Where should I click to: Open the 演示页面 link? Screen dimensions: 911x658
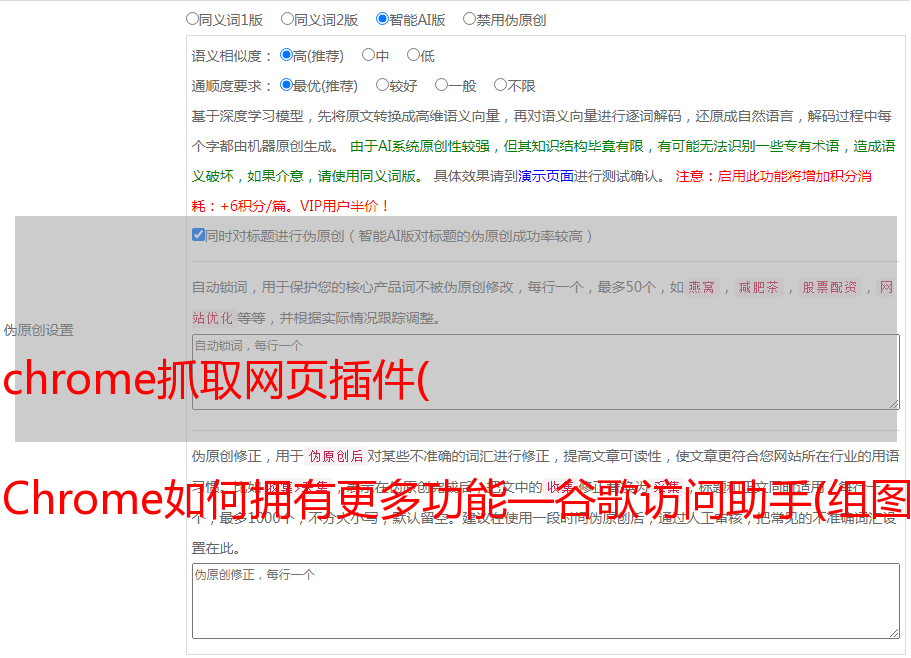pyautogui.click(x=546, y=176)
